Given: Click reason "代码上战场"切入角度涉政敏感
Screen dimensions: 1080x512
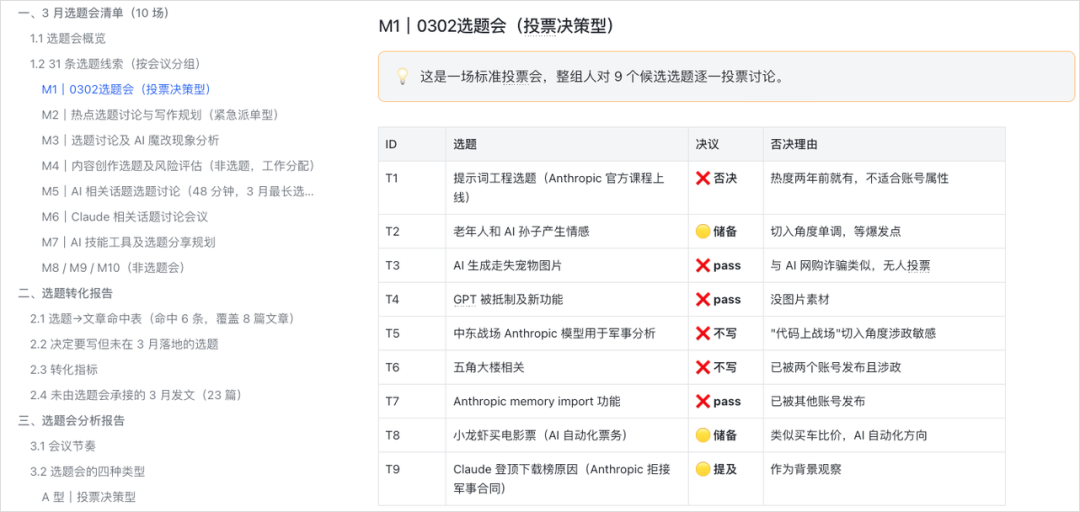Looking at the screenshot, I should pyautogui.click(x=853, y=334).
